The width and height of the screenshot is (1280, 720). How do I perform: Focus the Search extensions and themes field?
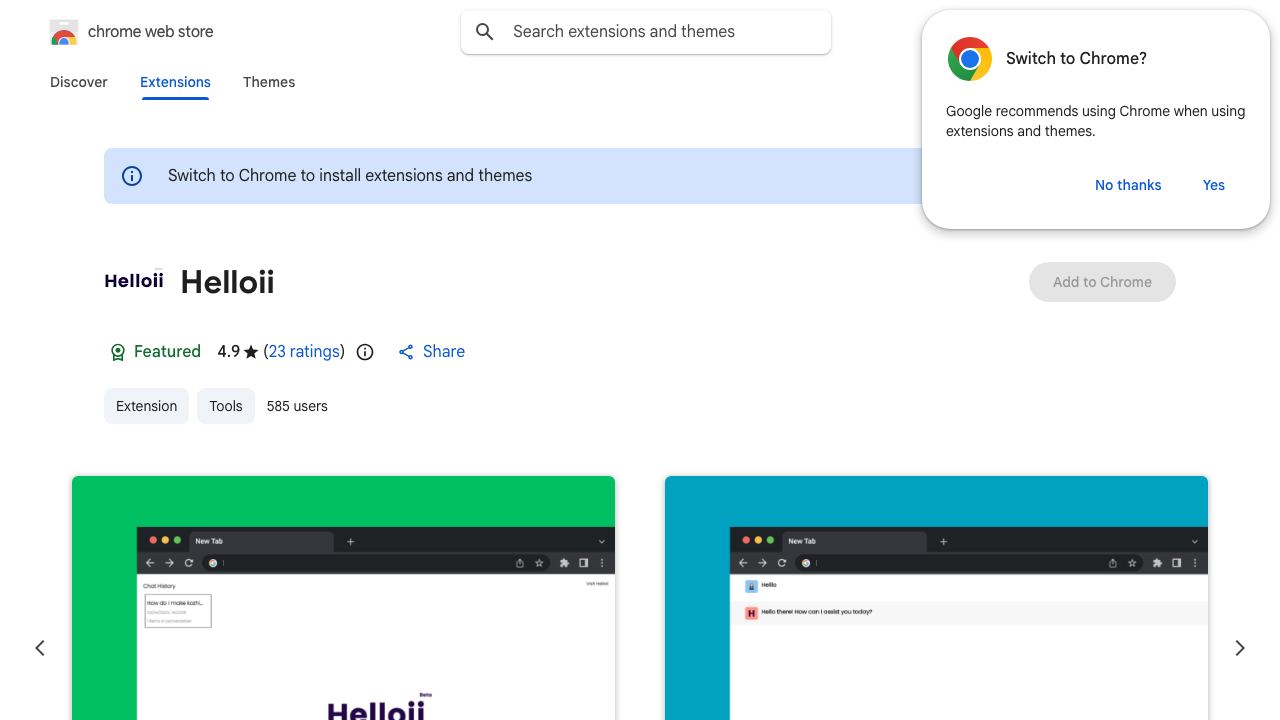(646, 32)
